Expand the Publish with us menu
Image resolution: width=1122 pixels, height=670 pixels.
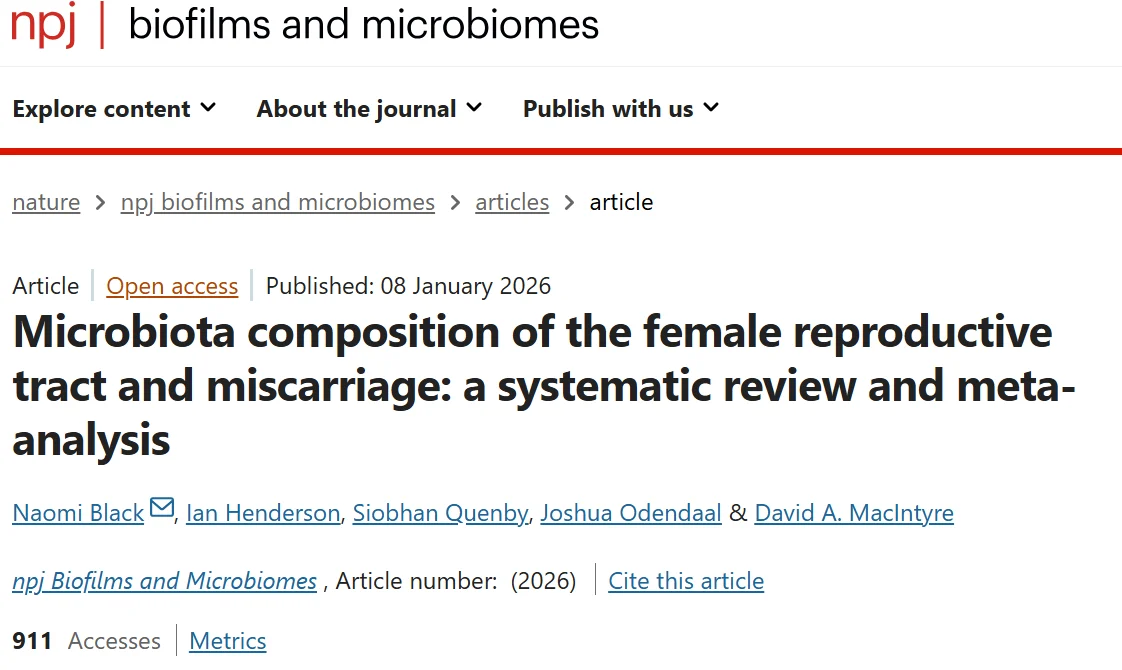(x=620, y=109)
